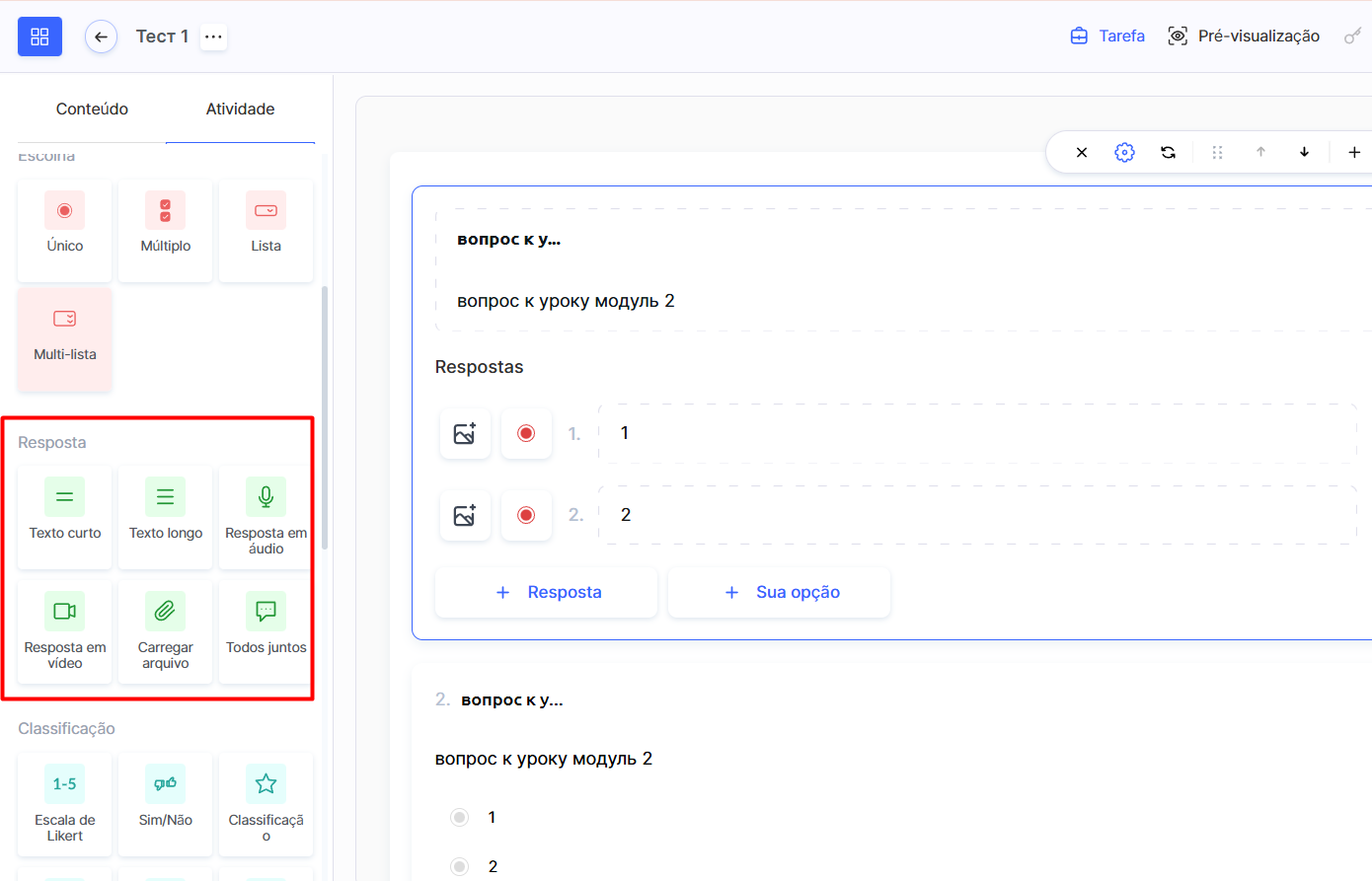Select the Lista dropdown activity type
The height and width of the screenshot is (881, 1372).
[266, 229]
